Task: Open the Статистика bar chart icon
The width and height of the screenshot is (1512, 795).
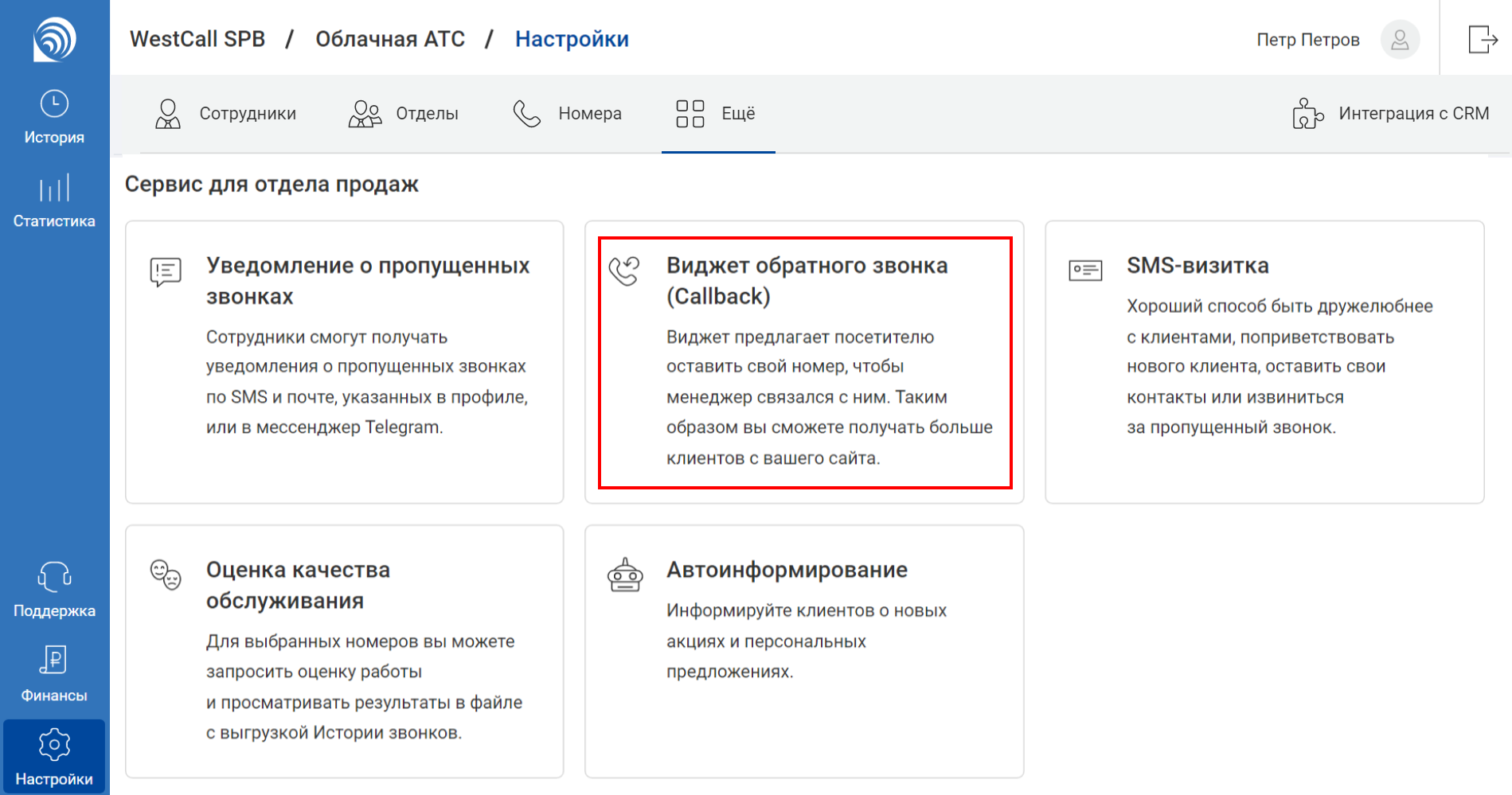Action: (x=54, y=188)
